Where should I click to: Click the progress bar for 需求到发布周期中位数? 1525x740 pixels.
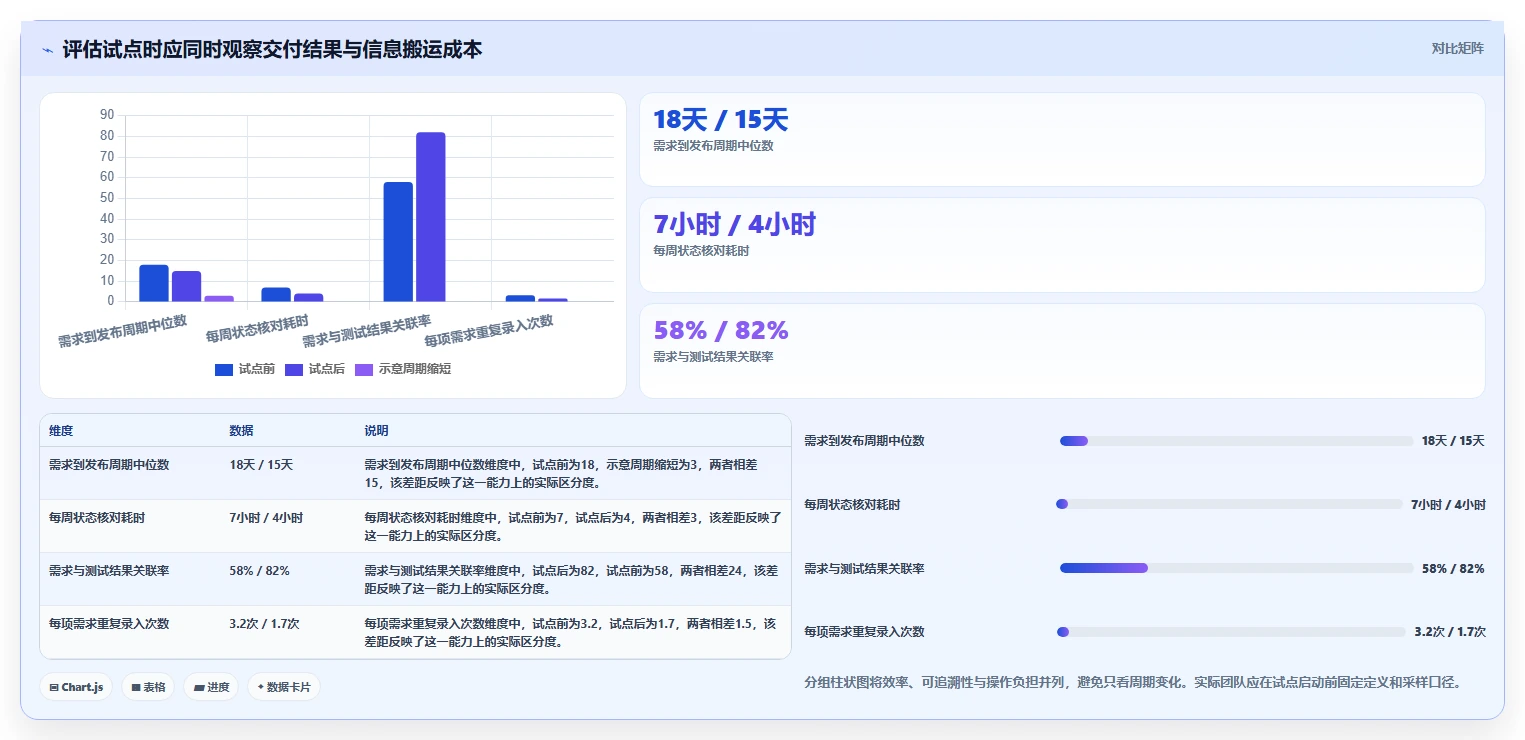pyautogui.click(x=1236, y=441)
